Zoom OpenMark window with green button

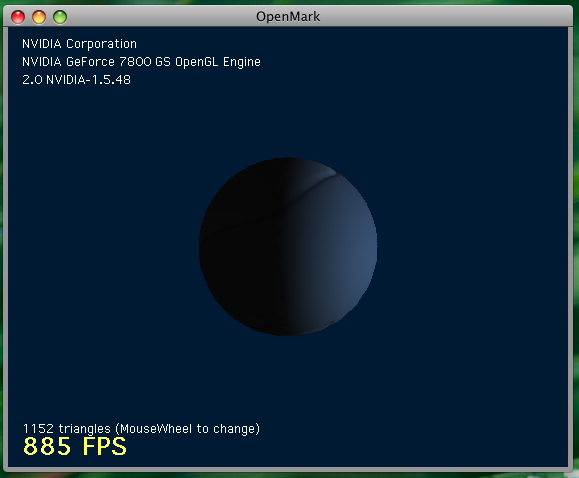[x=60, y=17]
